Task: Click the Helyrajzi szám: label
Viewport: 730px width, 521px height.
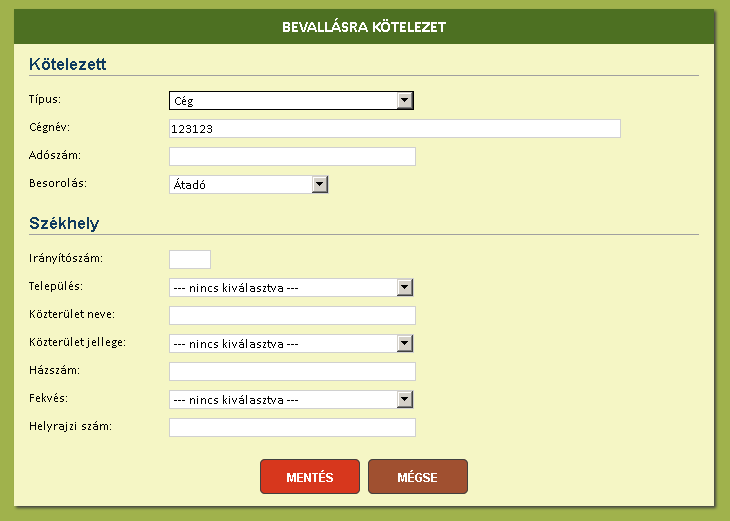Action: pyautogui.click(x=70, y=426)
